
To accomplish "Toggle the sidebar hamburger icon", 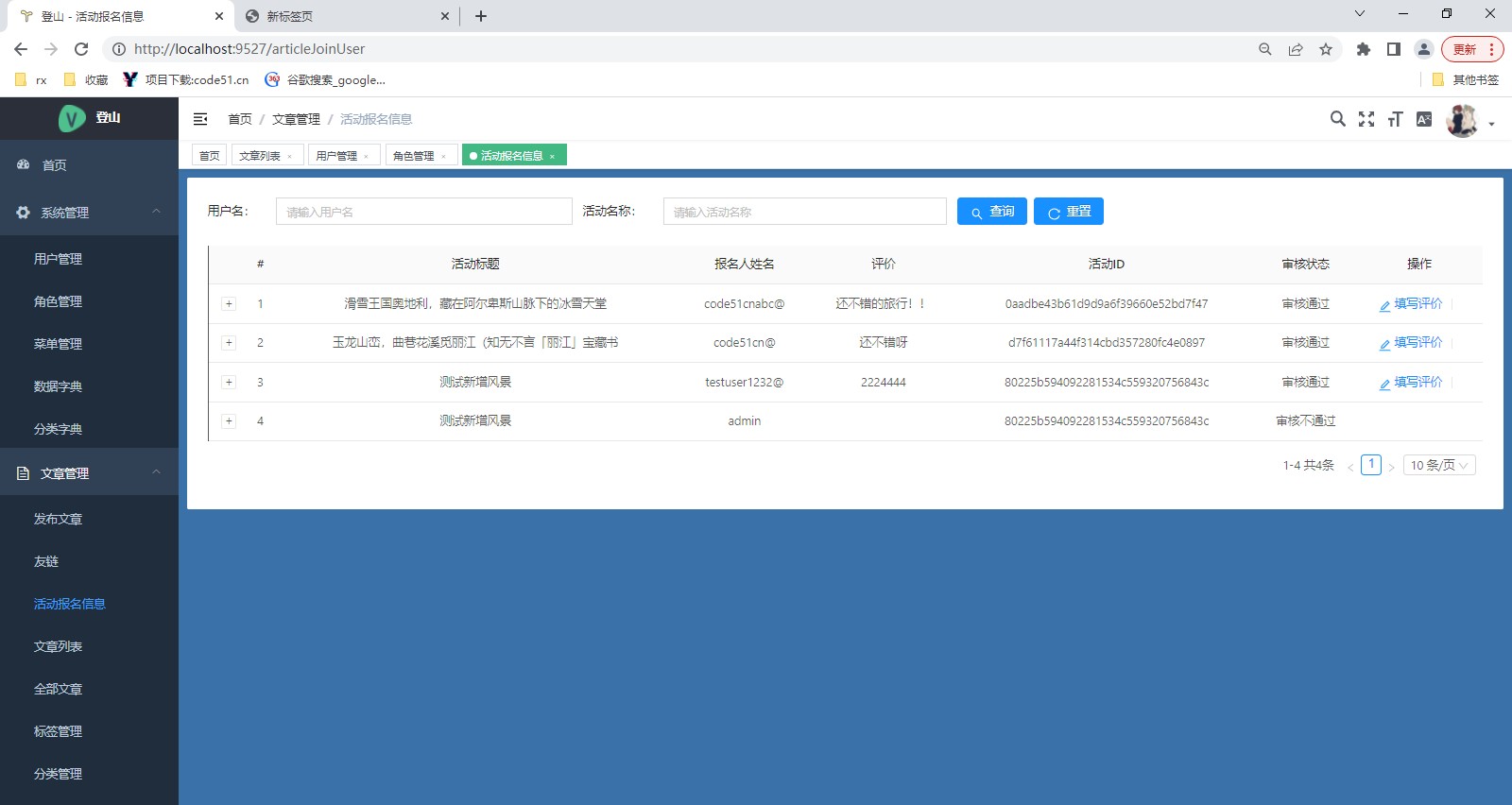I will click(200, 119).
